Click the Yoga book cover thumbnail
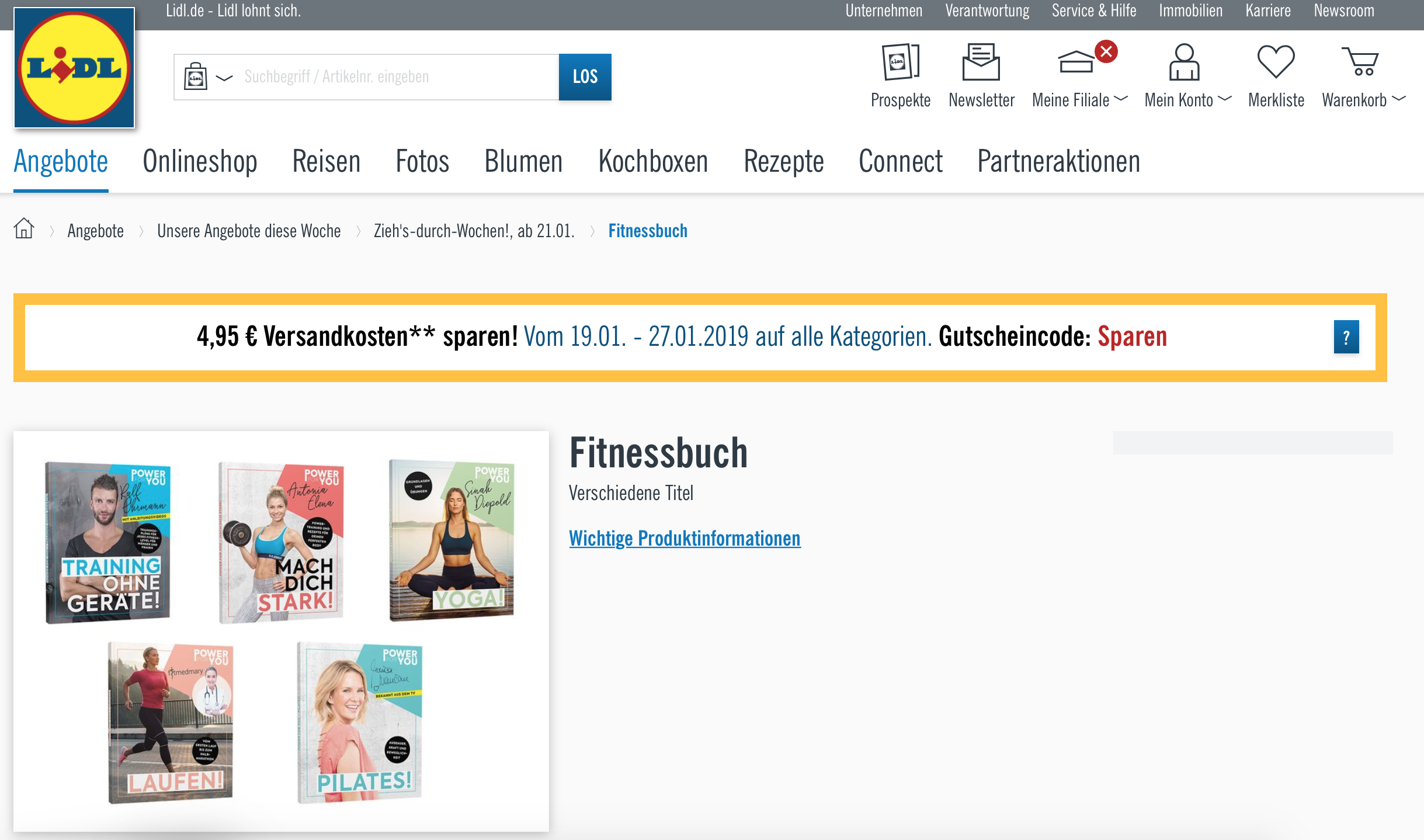The image size is (1424, 840). (x=451, y=540)
